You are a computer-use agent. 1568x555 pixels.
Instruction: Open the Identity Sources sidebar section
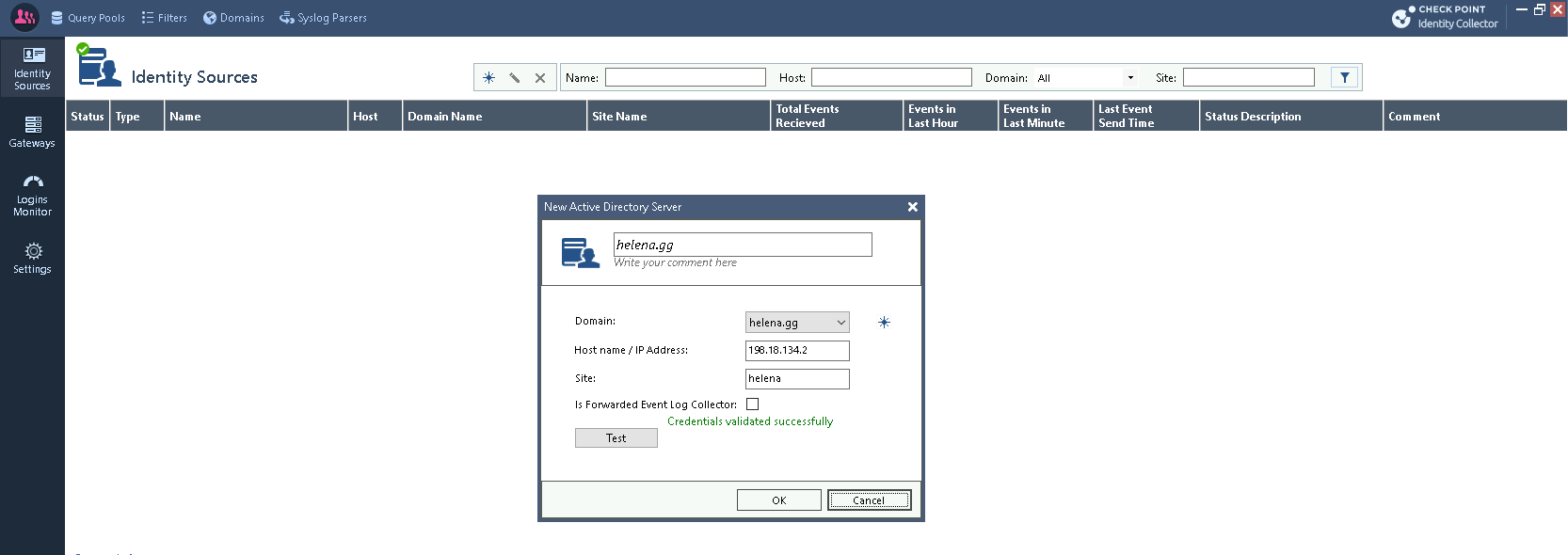click(32, 68)
